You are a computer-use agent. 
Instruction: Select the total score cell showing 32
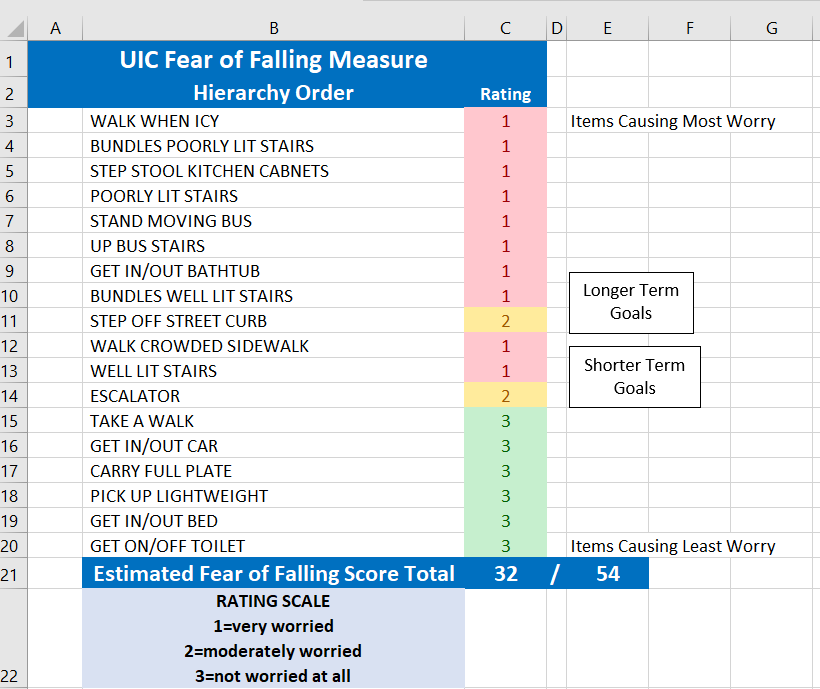point(505,574)
